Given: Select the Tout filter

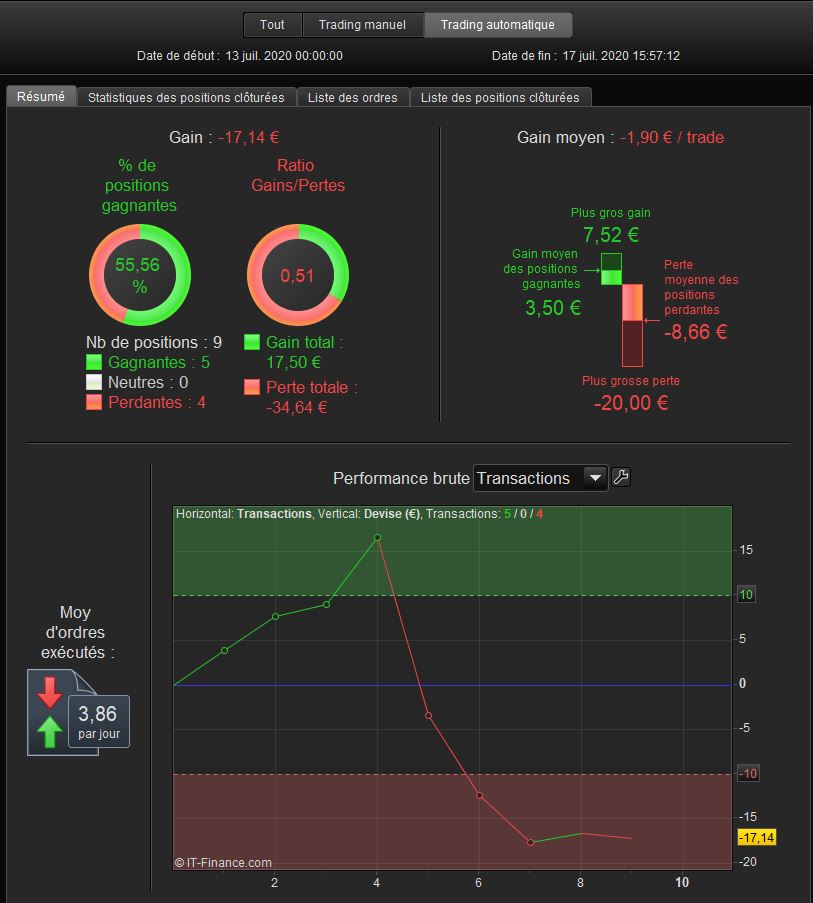Looking at the screenshot, I should click(272, 25).
